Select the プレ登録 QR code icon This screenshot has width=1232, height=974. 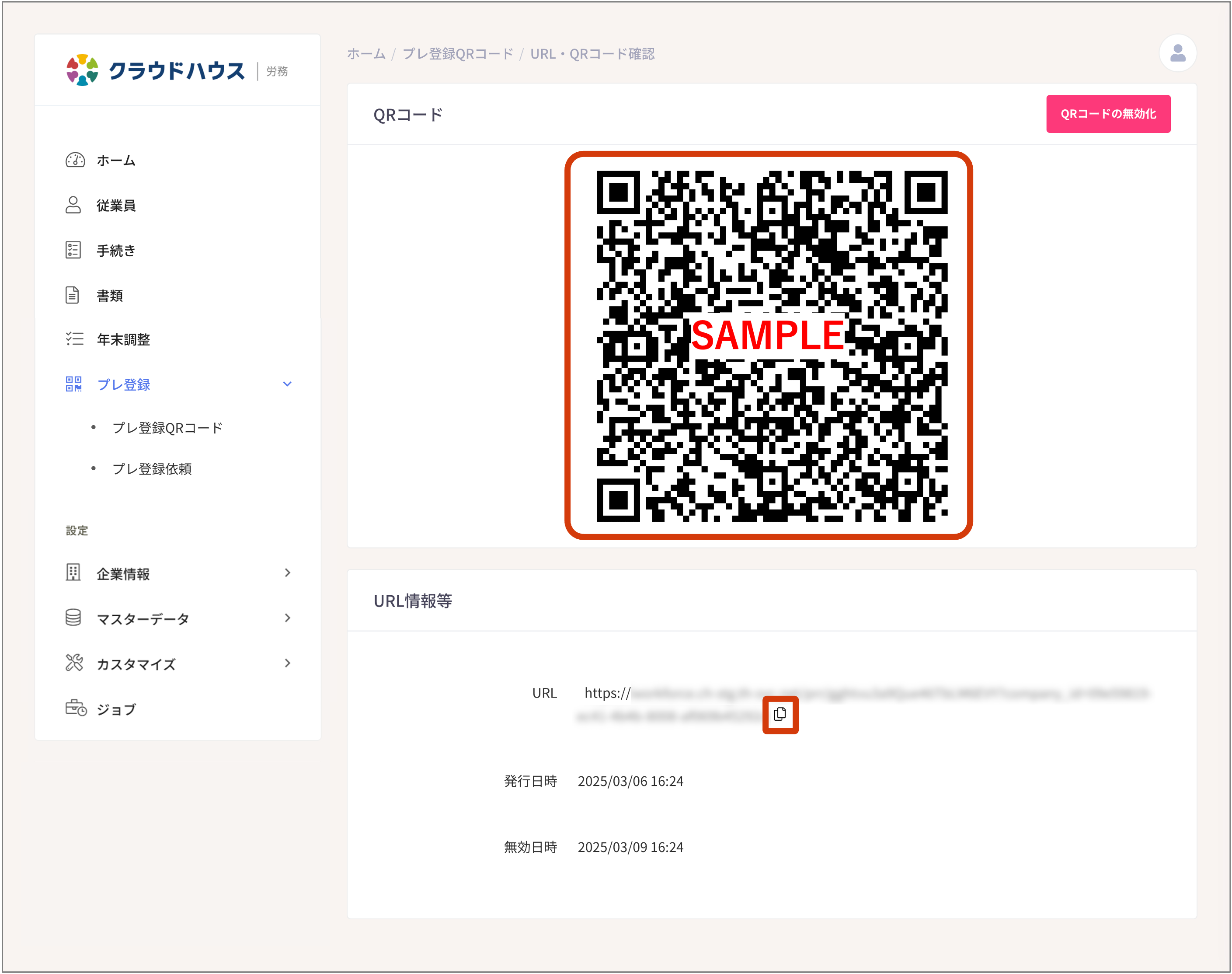[75, 384]
